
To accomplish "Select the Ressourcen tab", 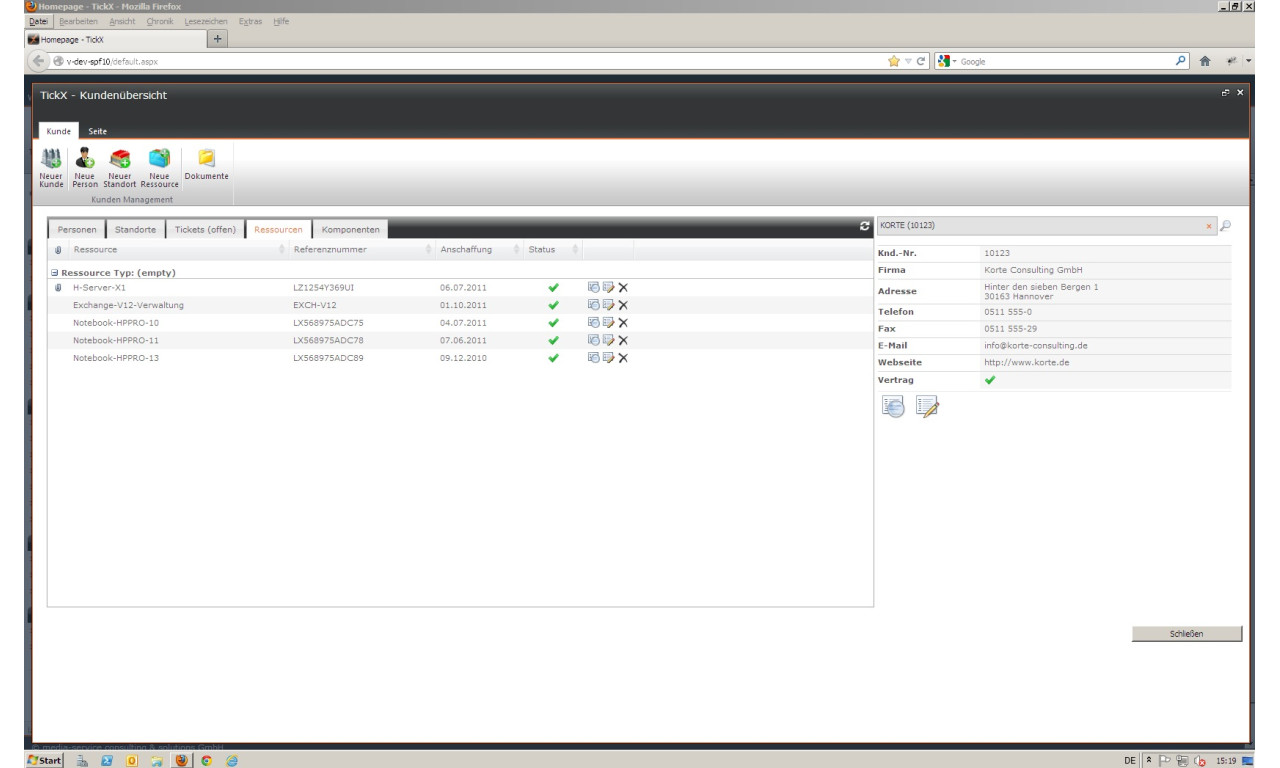I will (278, 230).
